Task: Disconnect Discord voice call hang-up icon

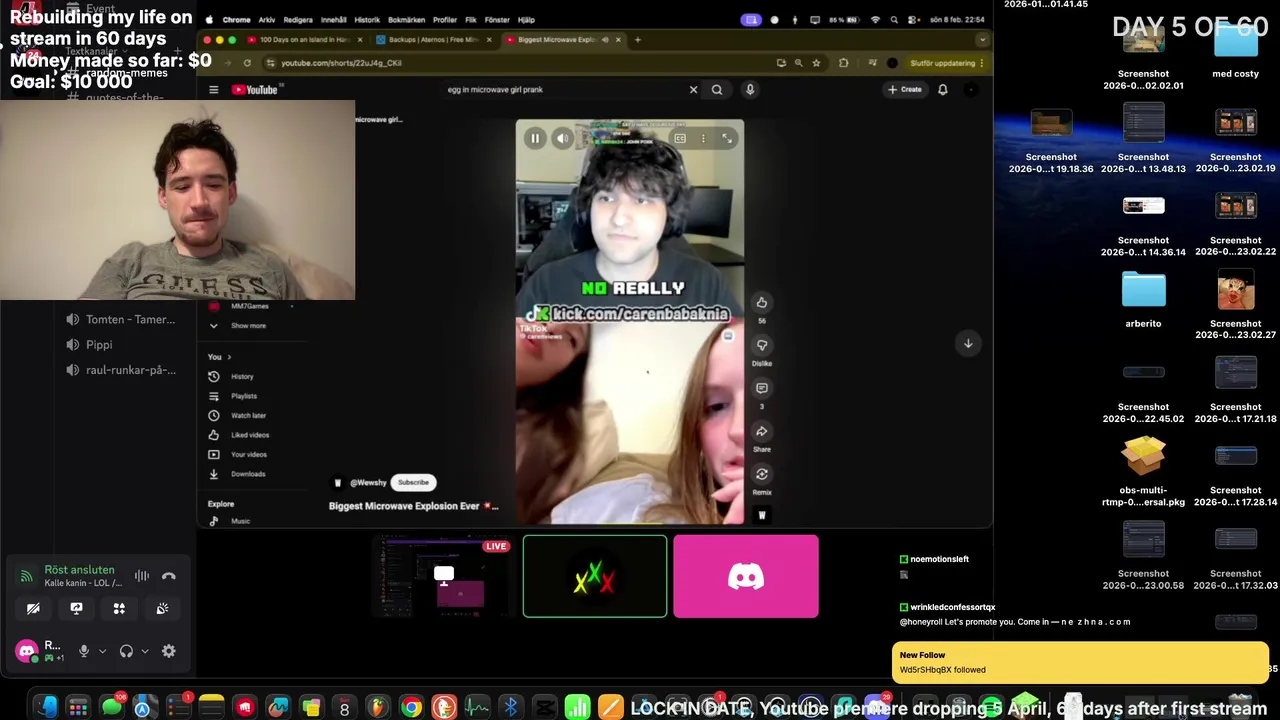Action: point(169,576)
